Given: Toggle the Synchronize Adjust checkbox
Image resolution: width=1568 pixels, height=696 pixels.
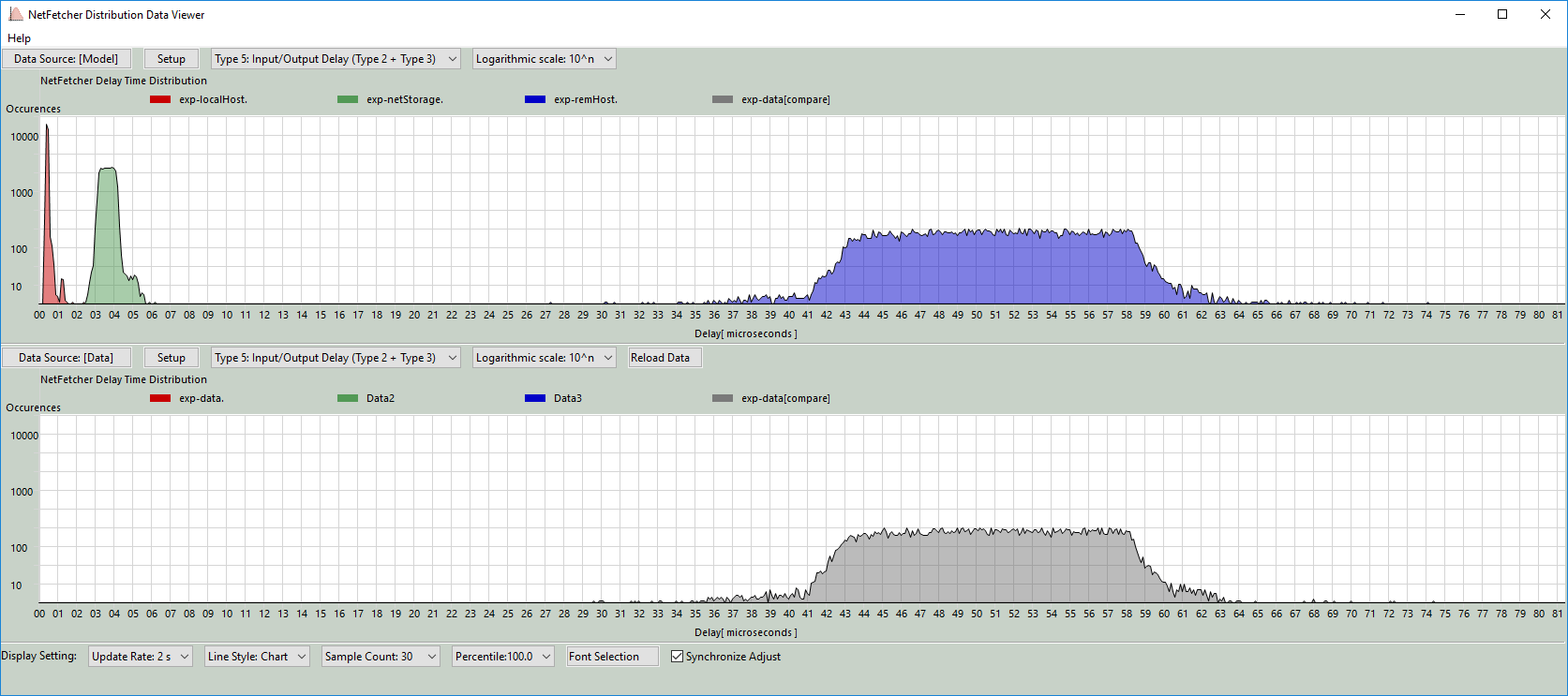Looking at the screenshot, I should 678,657.
